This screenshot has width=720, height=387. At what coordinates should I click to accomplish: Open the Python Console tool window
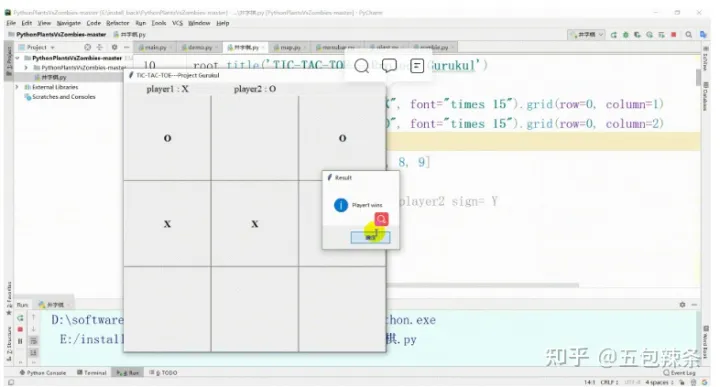coord(42,373)
